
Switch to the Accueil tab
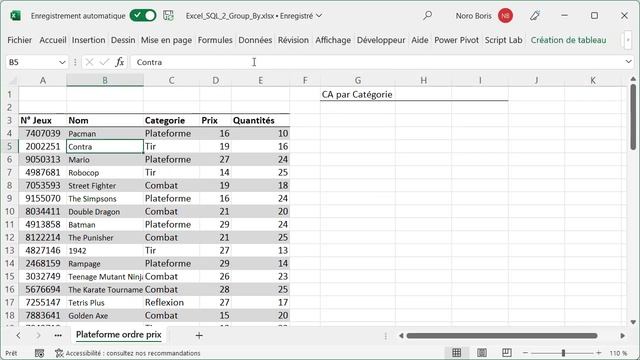coord(53,40)
